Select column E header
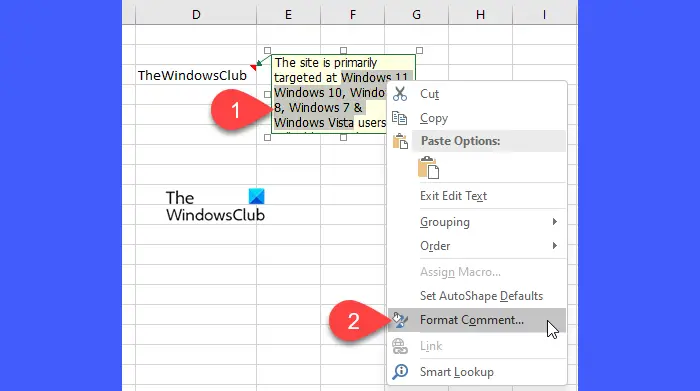 click(288, 14)
